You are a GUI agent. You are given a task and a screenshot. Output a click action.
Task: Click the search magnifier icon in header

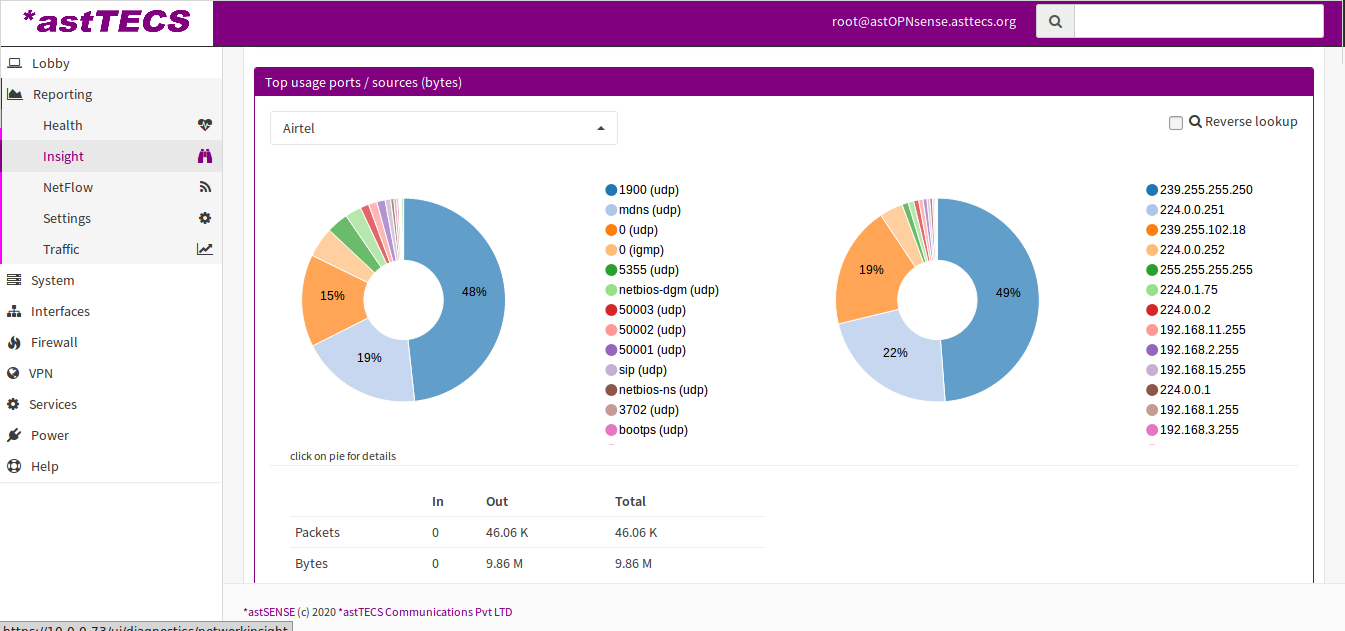pos(1055,21)
